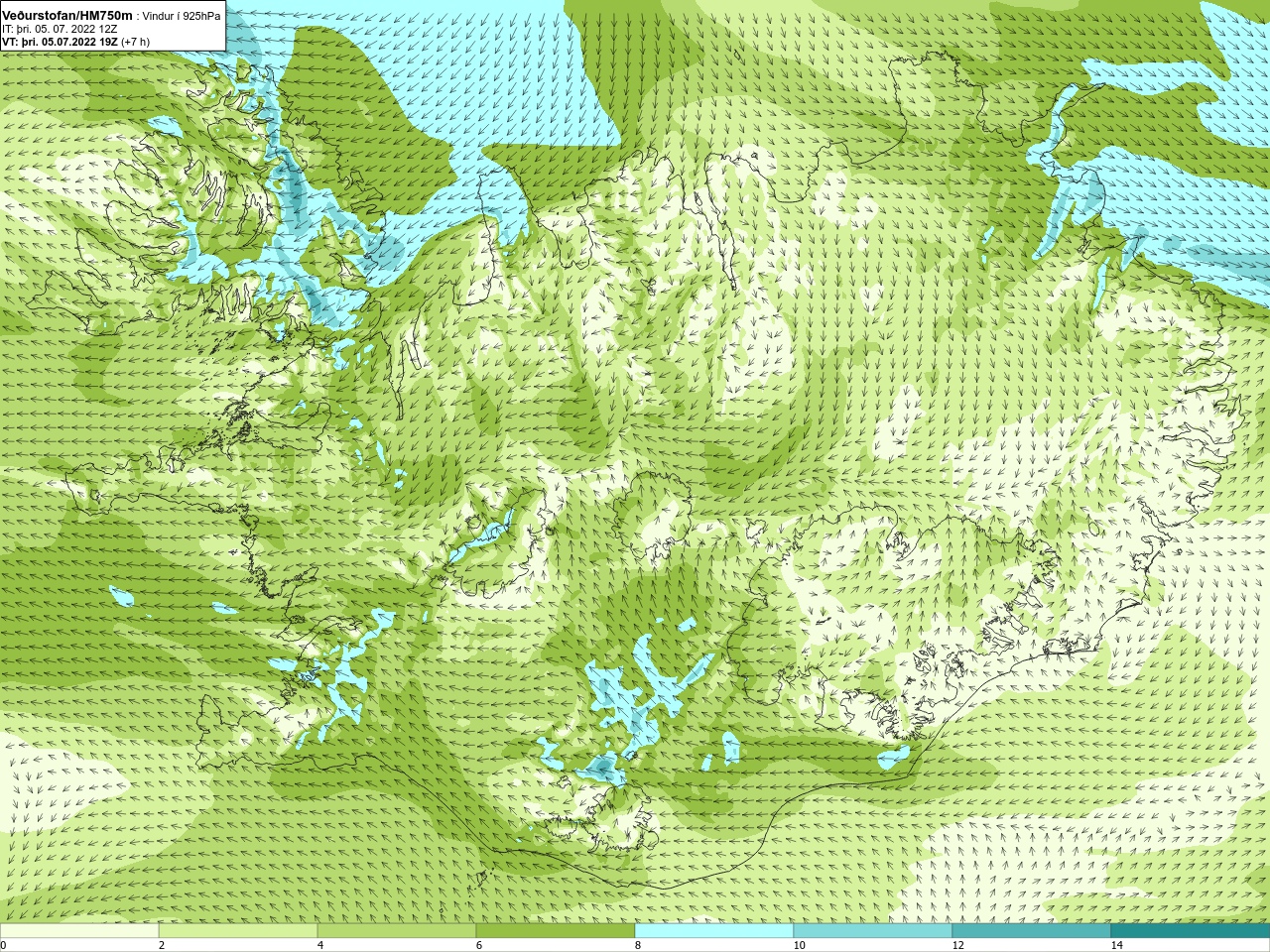Click the 'IT: þri. 05. 07. 2022 12Z' line
The width and height of the screenshot is (1270, 952).
(61, 29)
